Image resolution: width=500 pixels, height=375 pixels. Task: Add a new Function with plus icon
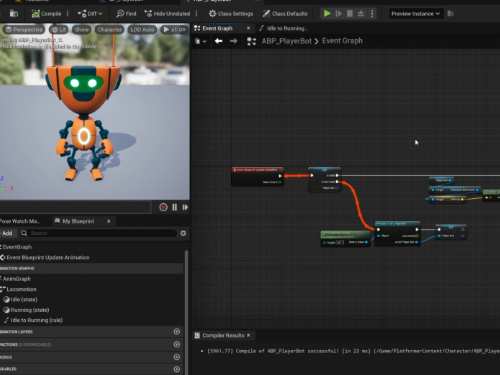click(x=177, y=344)
